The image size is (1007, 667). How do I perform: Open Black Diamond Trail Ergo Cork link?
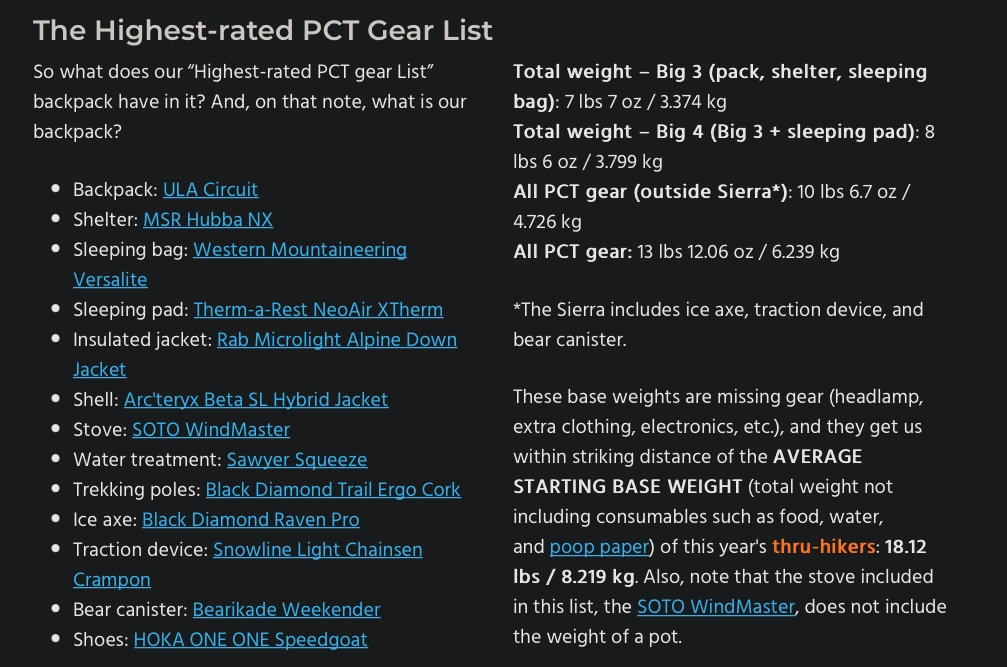333,490
